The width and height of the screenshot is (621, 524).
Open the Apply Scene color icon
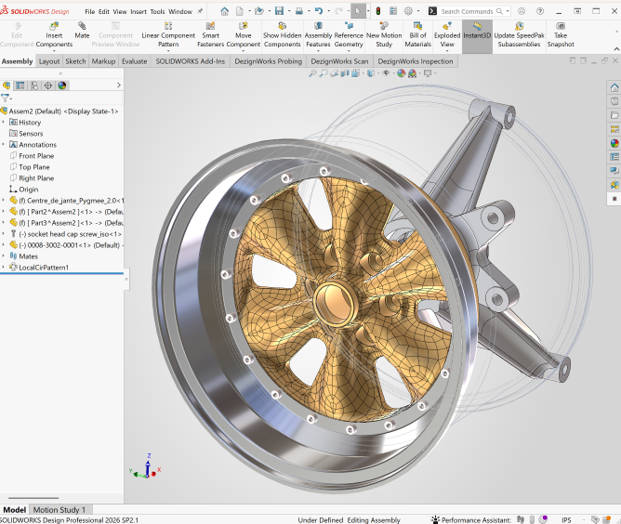(x=412, y=73)
